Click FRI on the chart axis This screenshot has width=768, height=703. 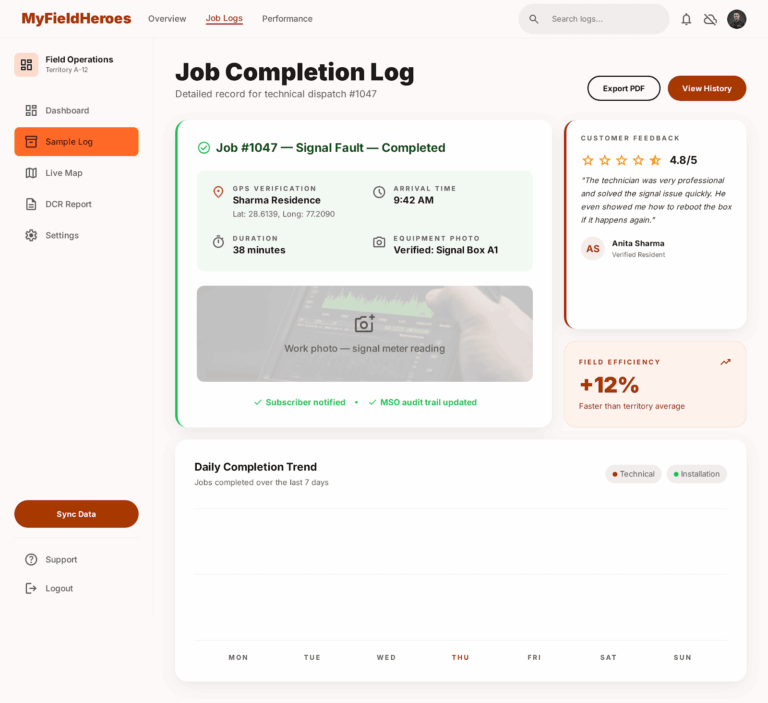[x=534, y=657]
